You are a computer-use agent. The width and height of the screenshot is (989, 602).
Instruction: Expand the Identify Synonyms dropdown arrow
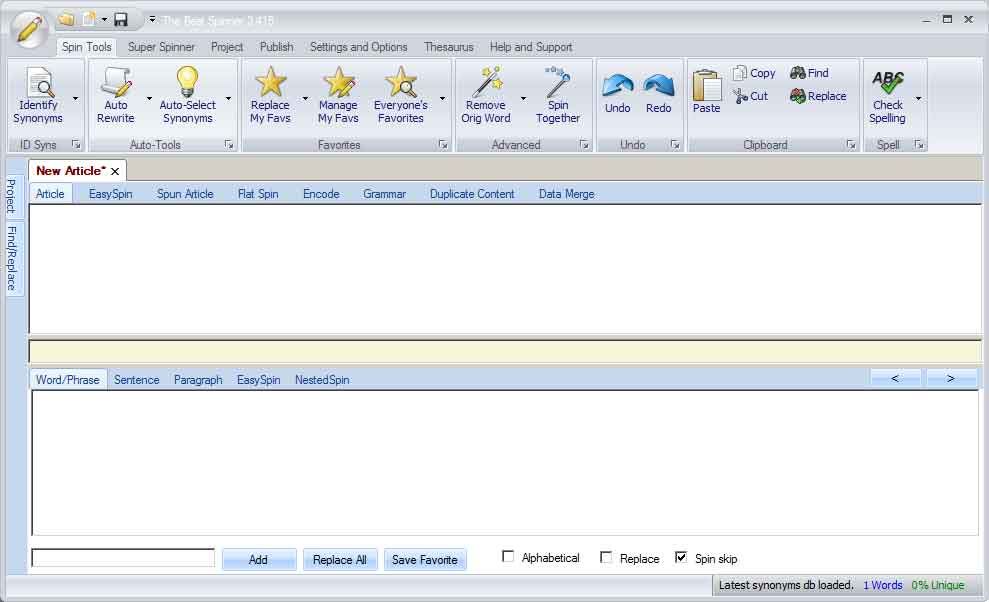76,98
